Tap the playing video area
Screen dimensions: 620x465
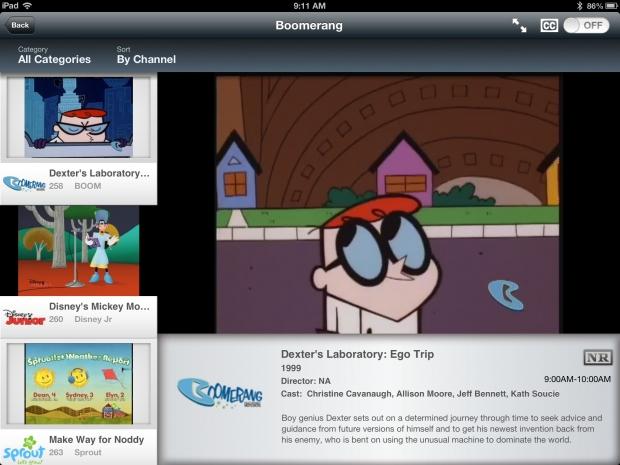point(388,204)
